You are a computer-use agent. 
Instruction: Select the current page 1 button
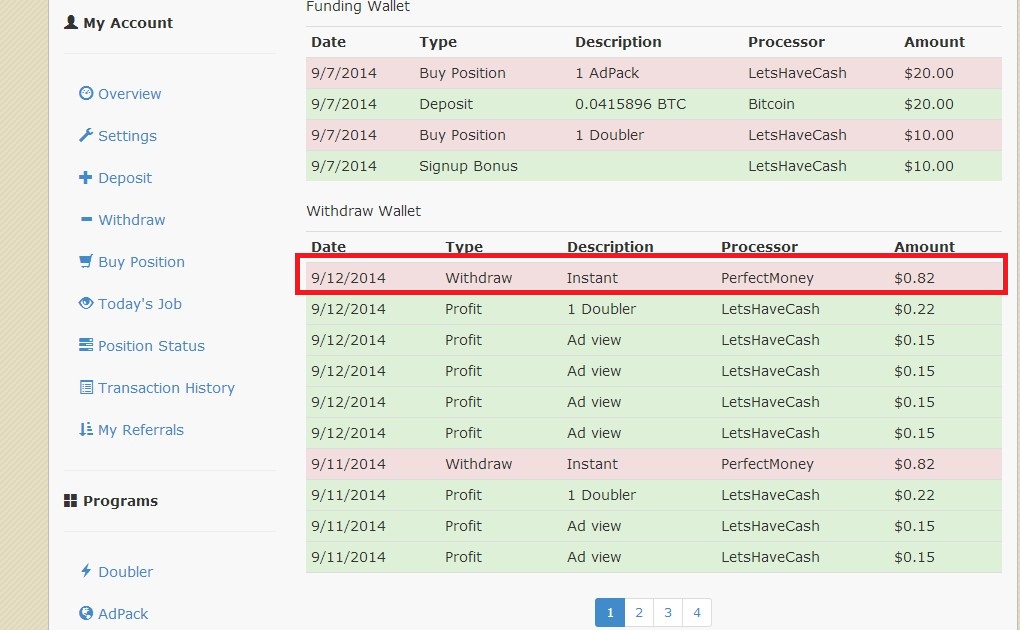click(610, 613)
